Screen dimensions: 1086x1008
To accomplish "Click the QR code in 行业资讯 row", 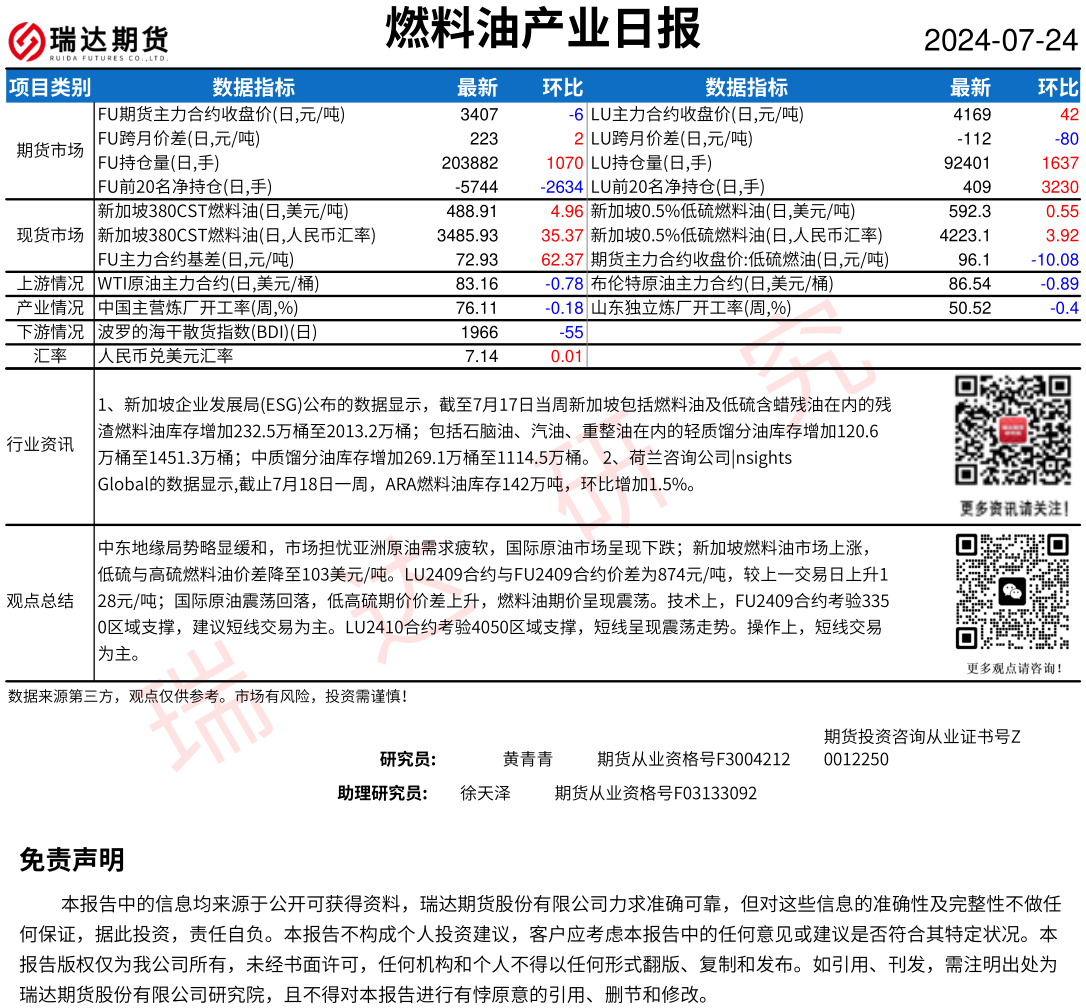I will [x=1011, y=430].
